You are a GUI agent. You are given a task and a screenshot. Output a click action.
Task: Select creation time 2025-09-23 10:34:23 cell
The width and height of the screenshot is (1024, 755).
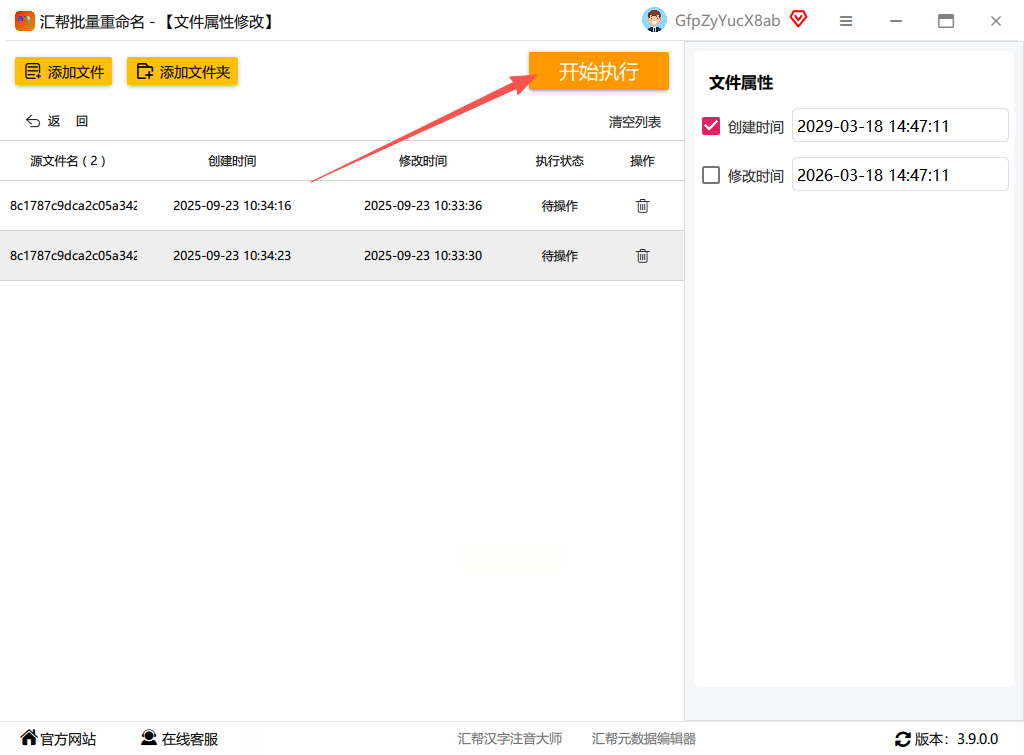click(x=232, y=256)
